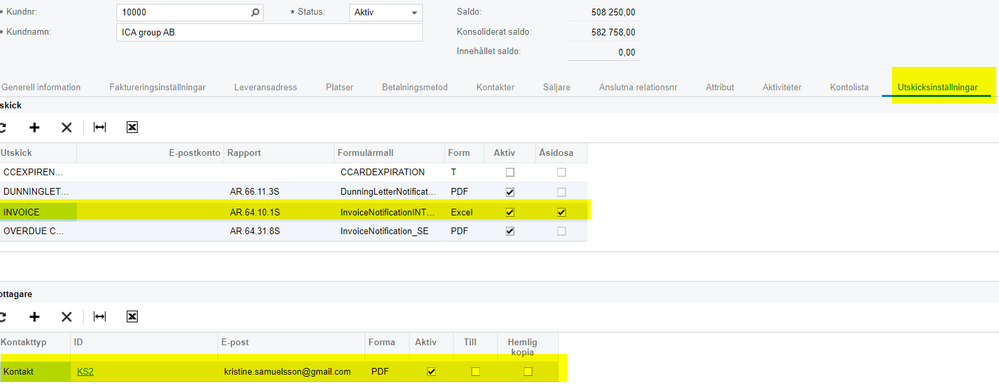Click Excel export icon in Utskick toolbar
The width and height of the screenshot is (999, 390).
coord(132,127)
